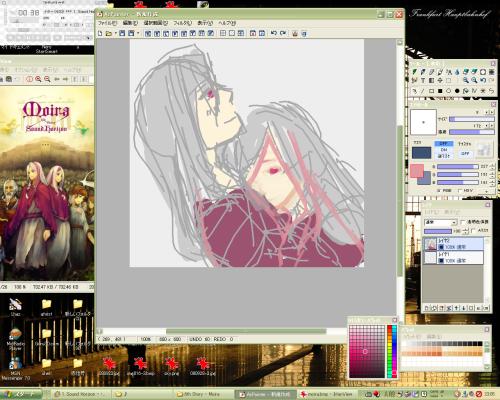Switch to the AzPainter taskbar button
Screen dimensions: 500x400
(x=265, y=394)
